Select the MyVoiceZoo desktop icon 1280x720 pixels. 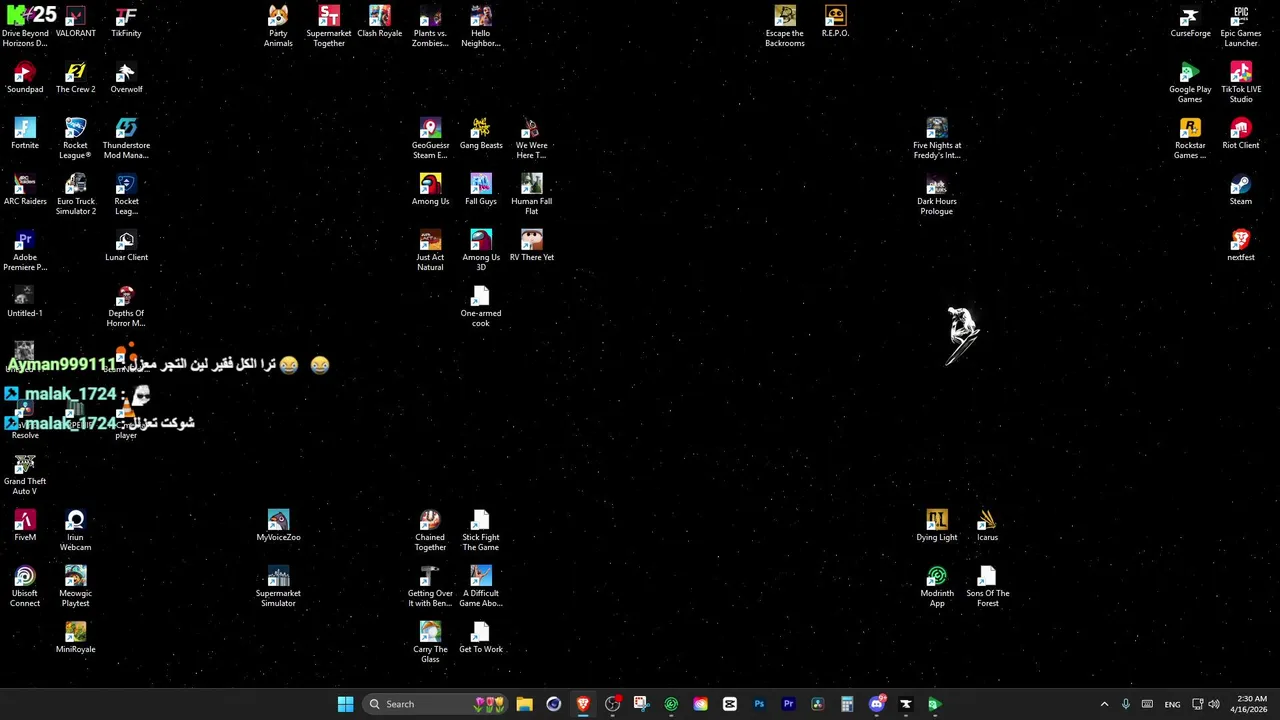(278, 526)
